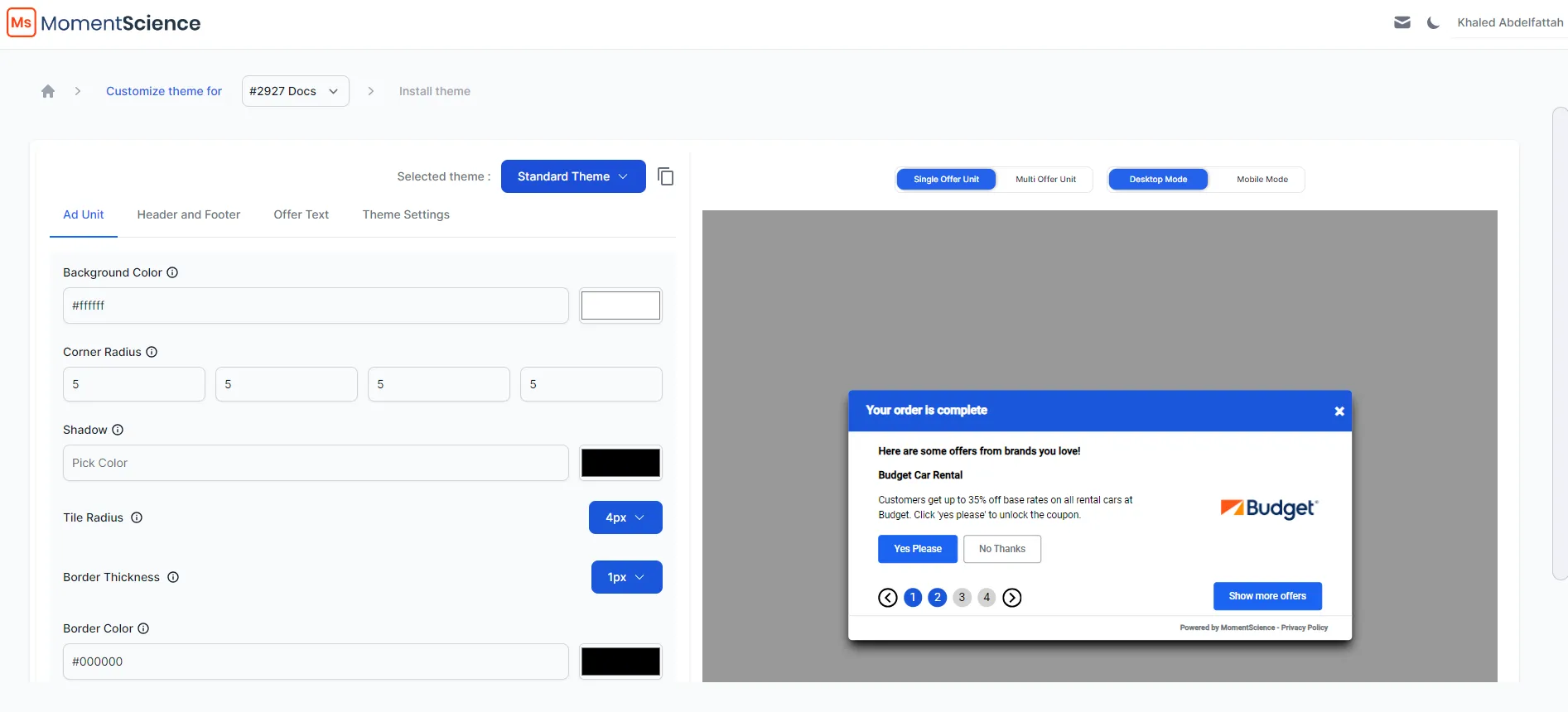The image size is (1568, 712).
Task: Show Border Thickness info icon
Action: (x=173, y=577)
